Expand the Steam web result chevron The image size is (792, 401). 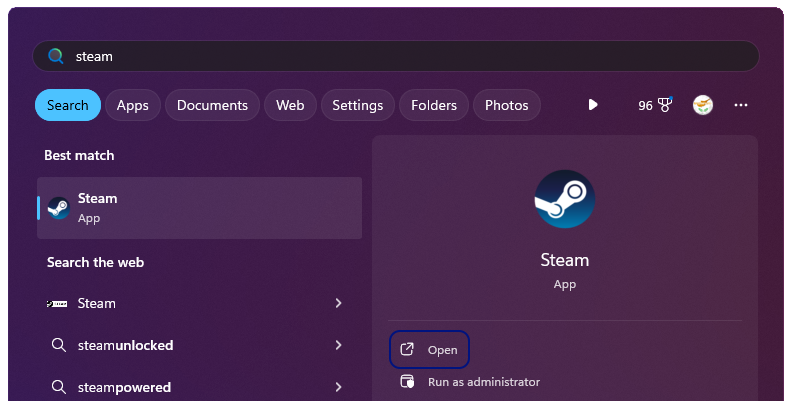tap(338, 303)
